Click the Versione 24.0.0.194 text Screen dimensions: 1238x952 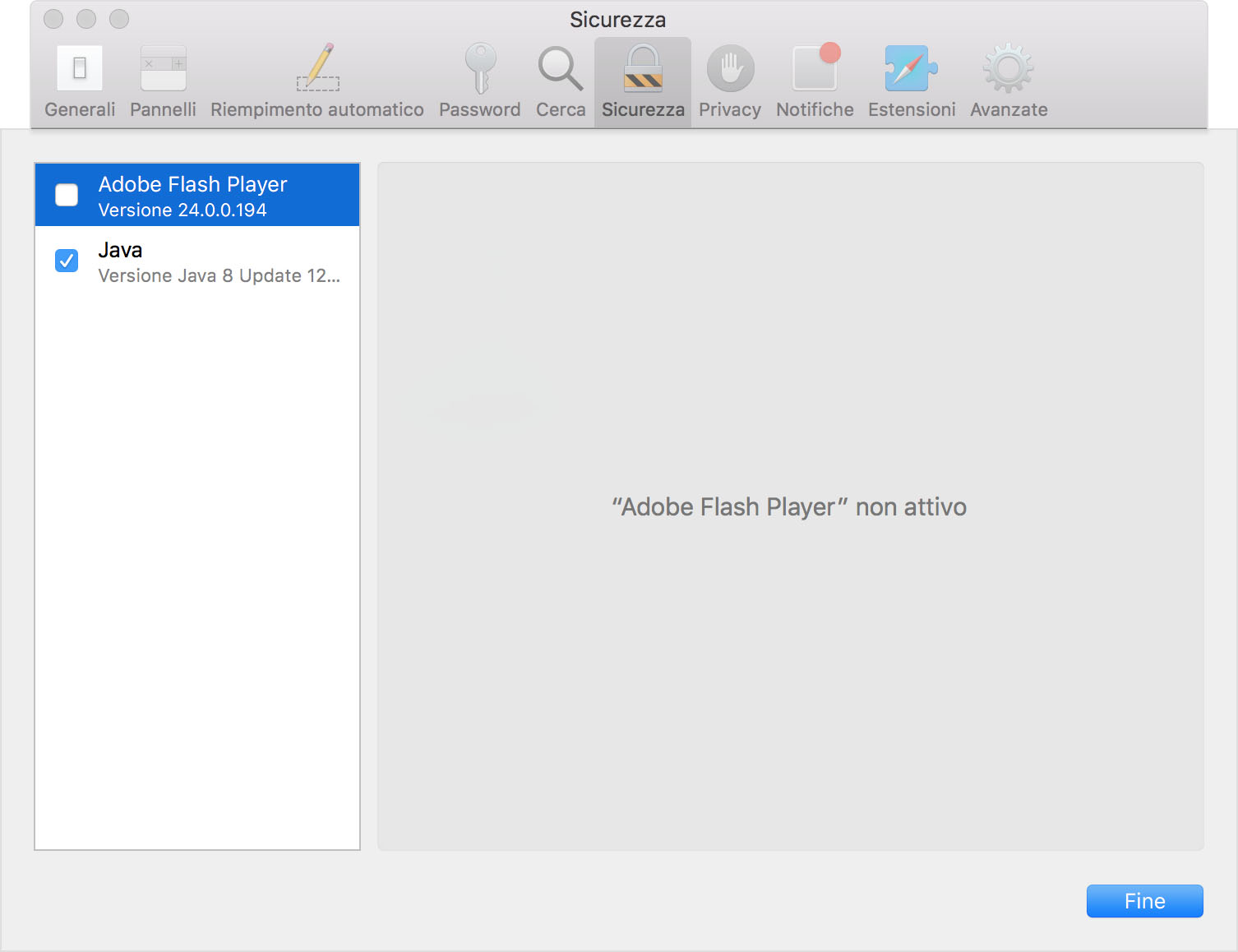coord(182,210)
